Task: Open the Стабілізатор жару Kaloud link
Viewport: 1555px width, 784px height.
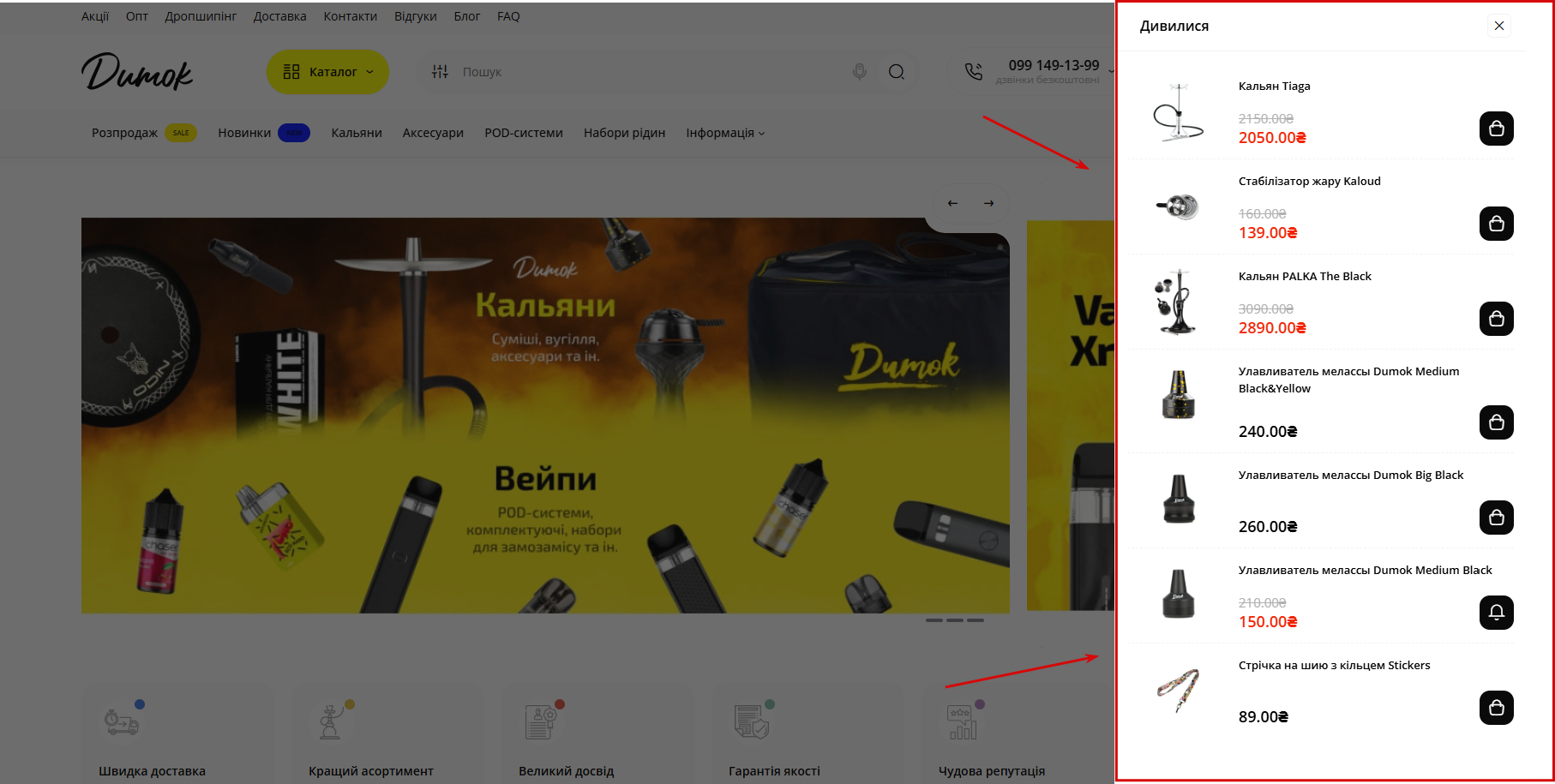Action: [x=1309, y=182]
